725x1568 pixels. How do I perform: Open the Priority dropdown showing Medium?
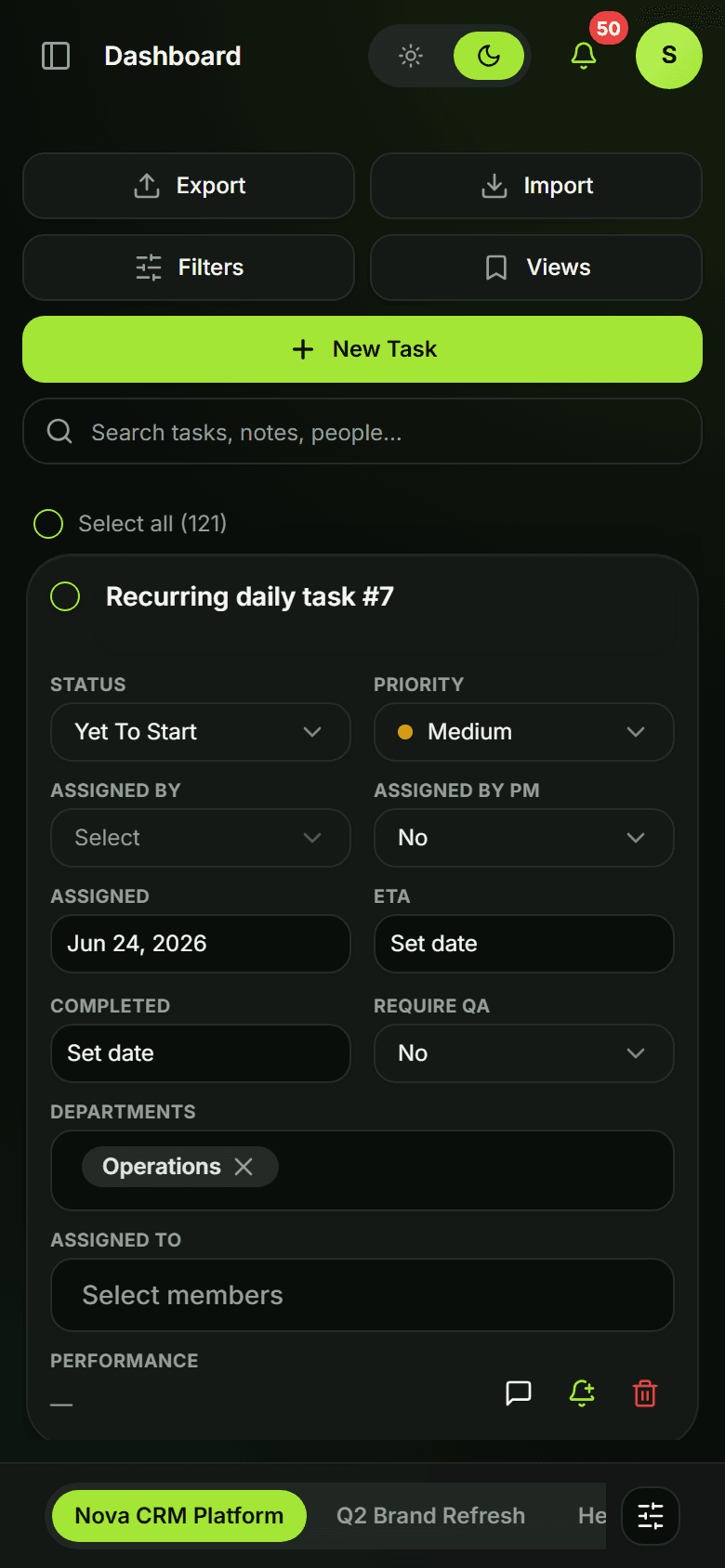point(524,732)
